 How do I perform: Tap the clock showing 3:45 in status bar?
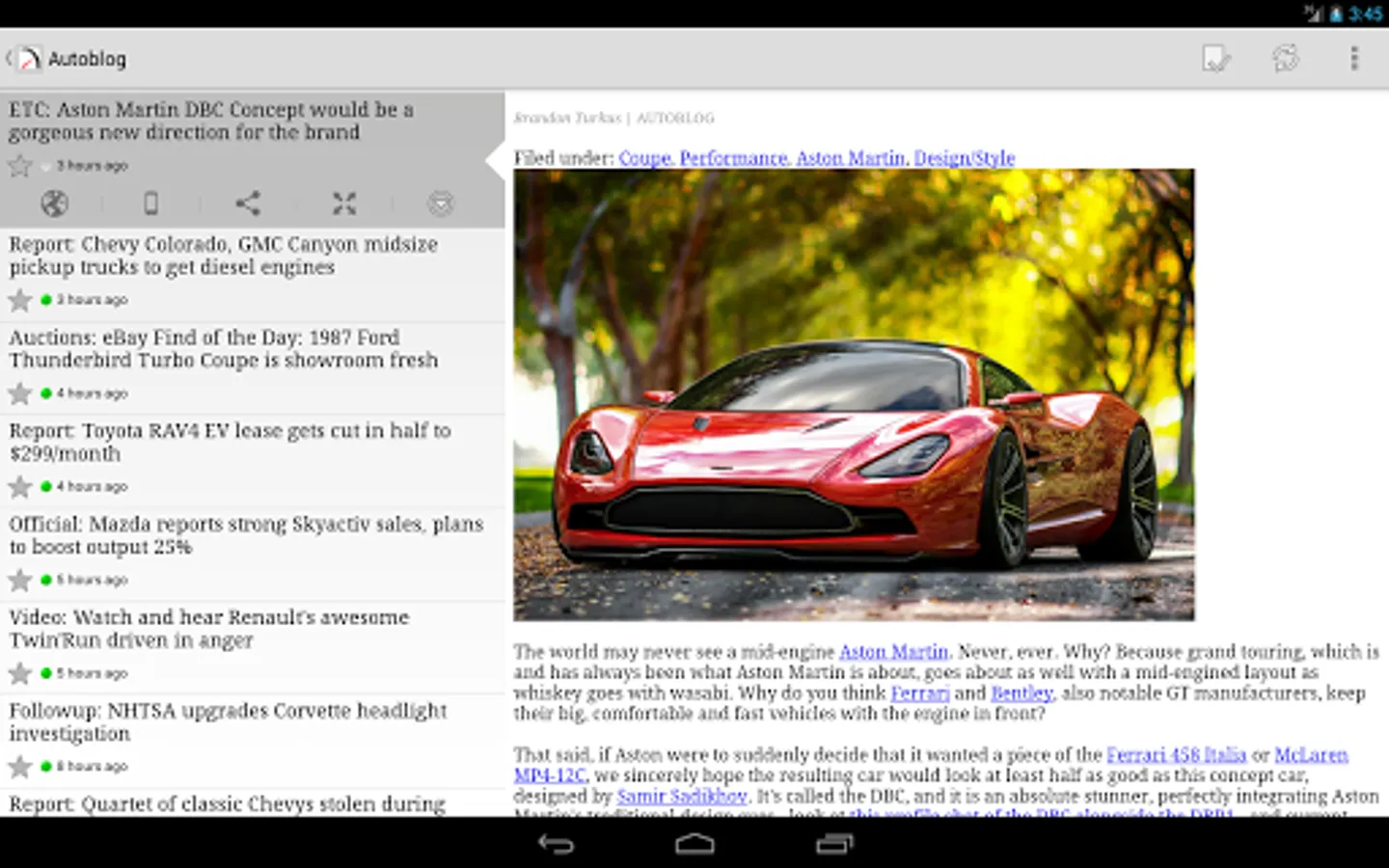pyautogui.click(x=1365, y=14)
